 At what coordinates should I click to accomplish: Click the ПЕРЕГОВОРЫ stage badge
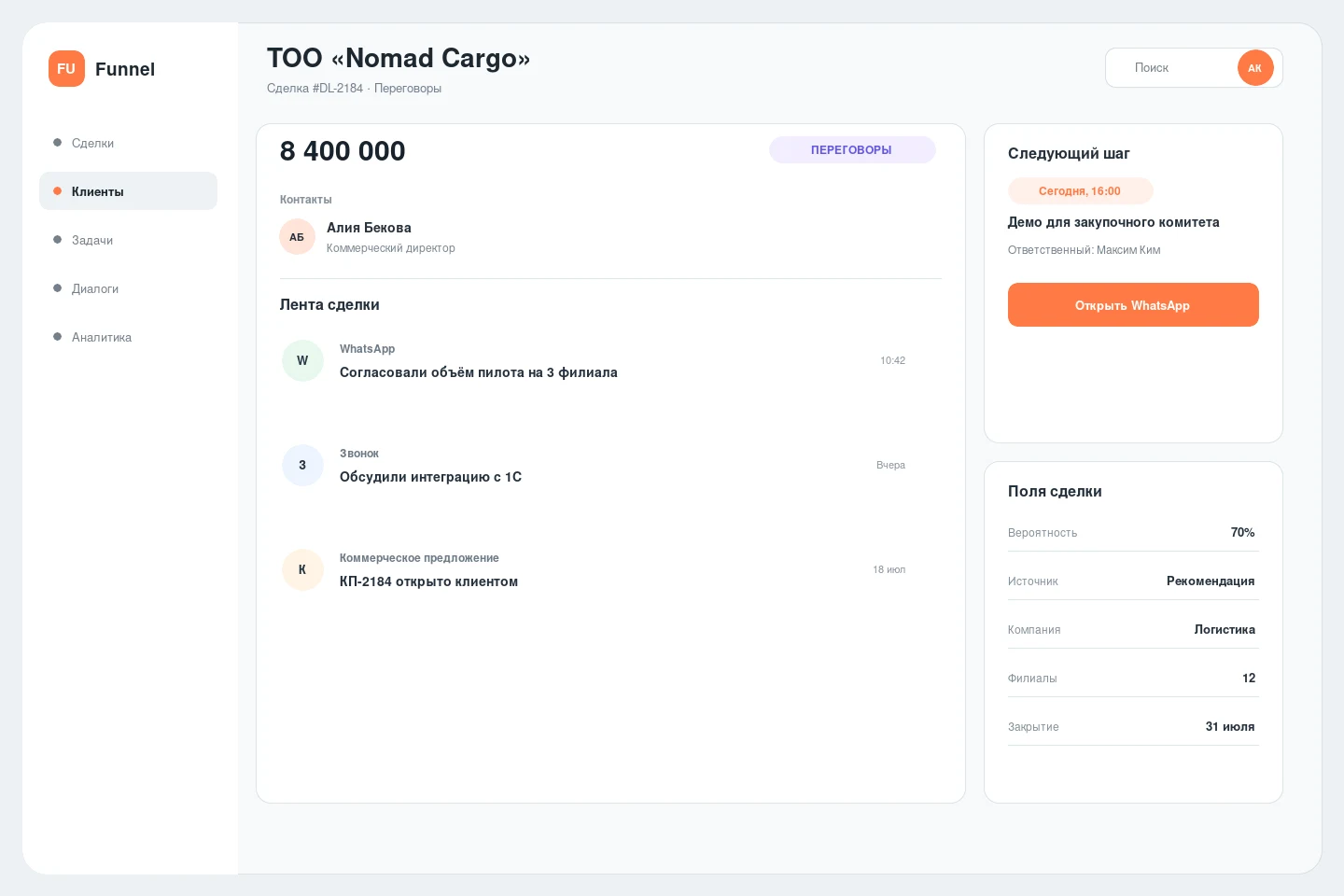[x=852, y=150]
